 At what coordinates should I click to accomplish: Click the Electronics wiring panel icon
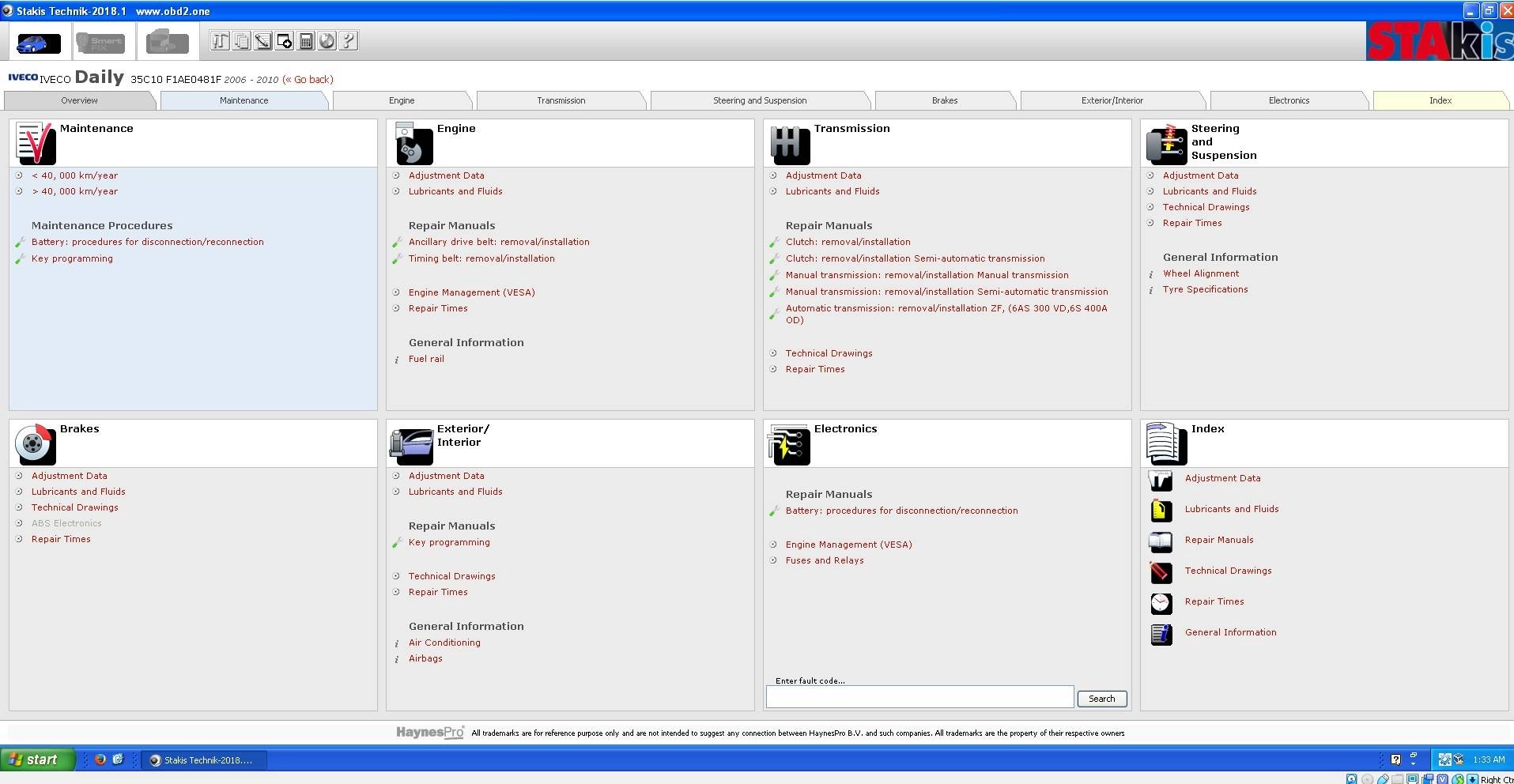click(789, 444)
